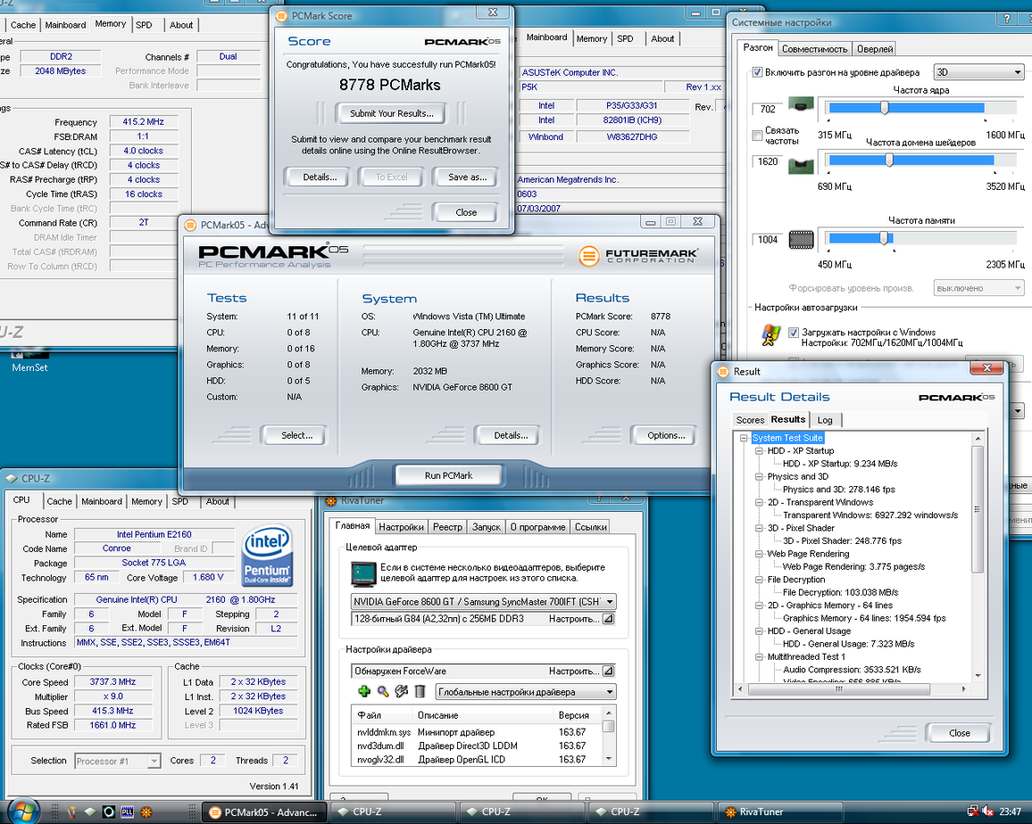This screenshot has width=1032, height=824.
Task: Click the PCMark Score dialog title icon
Action: pyautogui.click(x=281, y=16)
